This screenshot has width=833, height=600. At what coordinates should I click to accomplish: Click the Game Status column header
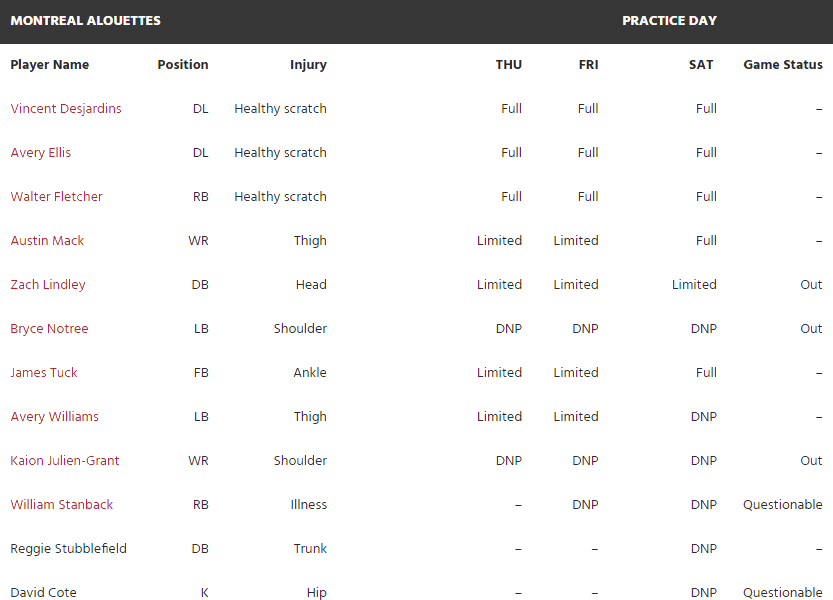pyautogui.click(x=783, y=64)
